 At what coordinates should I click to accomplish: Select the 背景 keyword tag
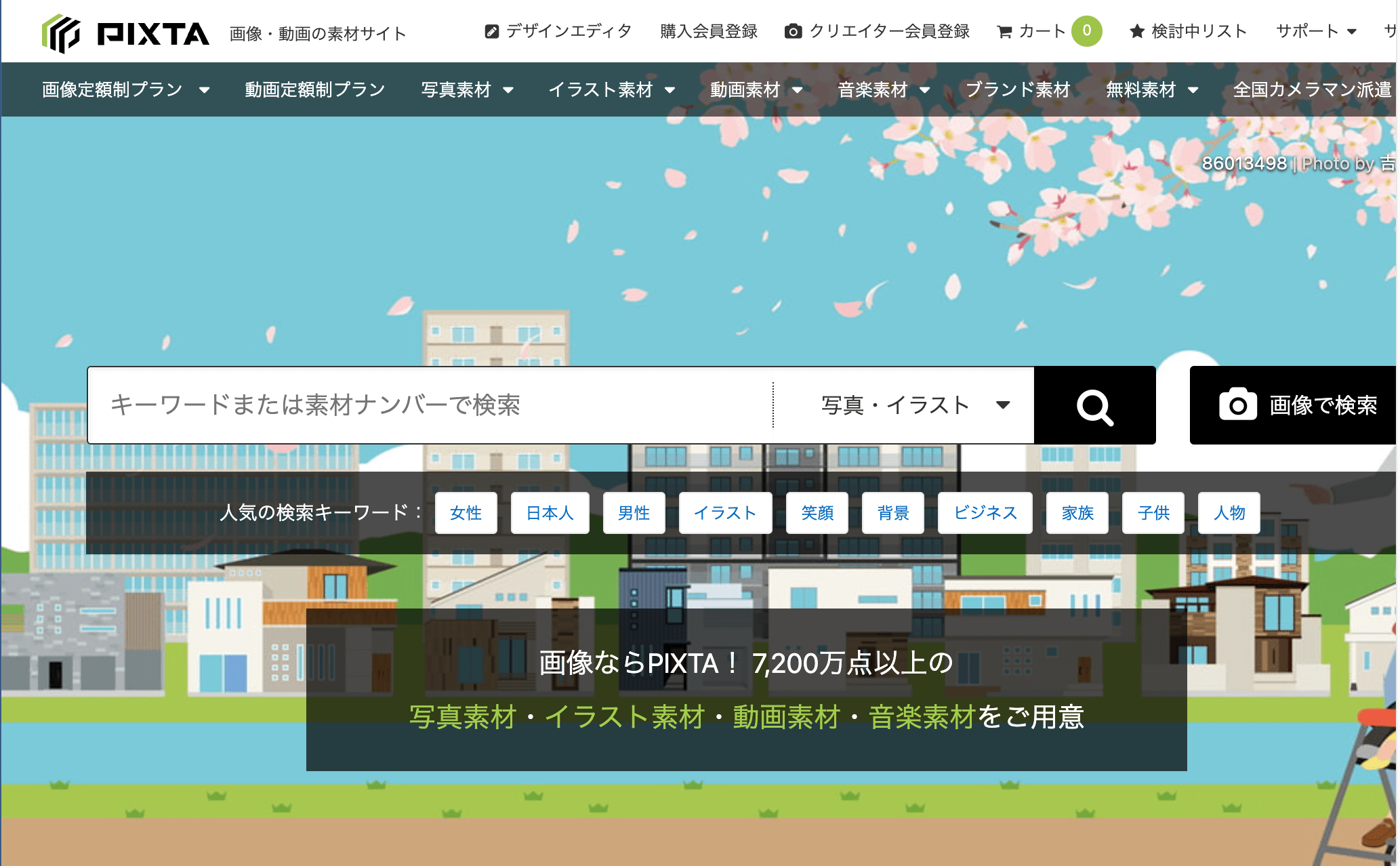click(x=893, y=513)
